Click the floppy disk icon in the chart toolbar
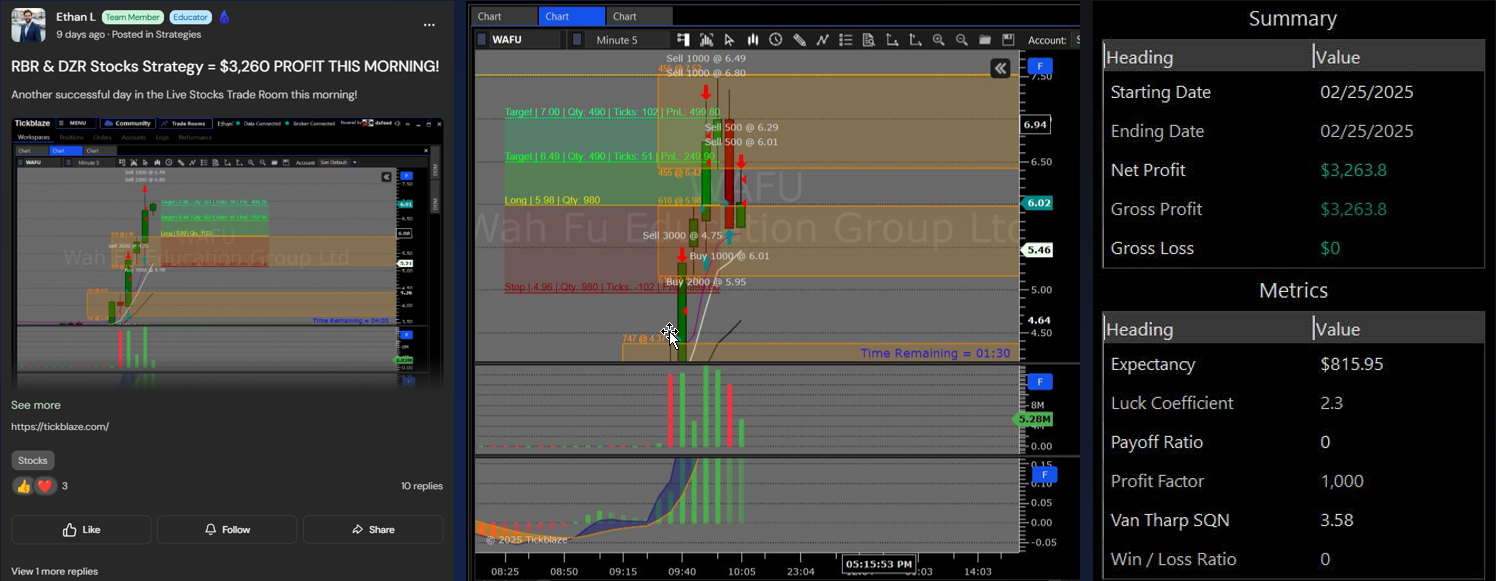1496x581 pixels. pos(1009,40)
